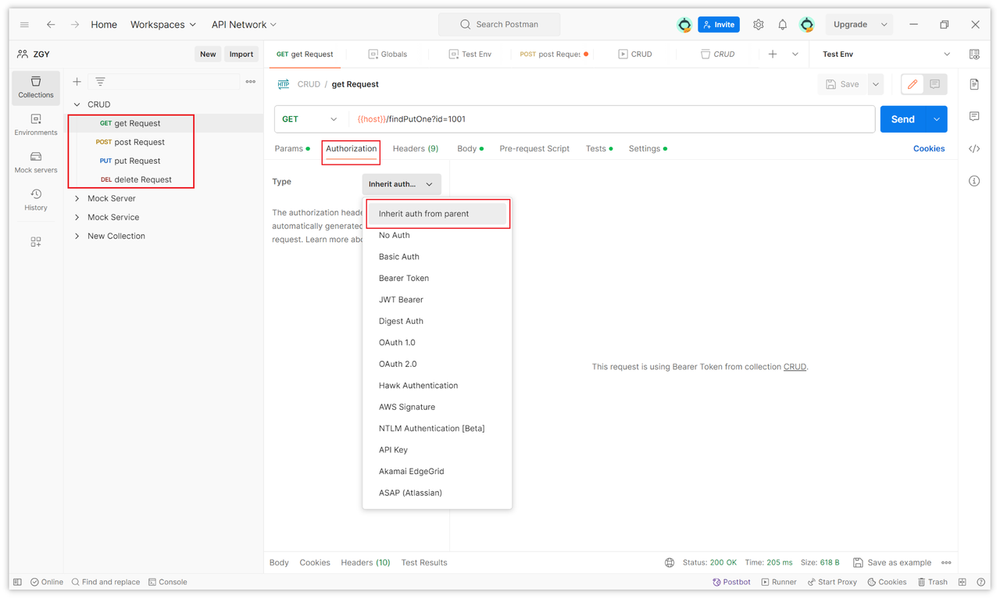
Task: Click the settings gear icon
Action: pyautogui.click(x=758, y=24)
